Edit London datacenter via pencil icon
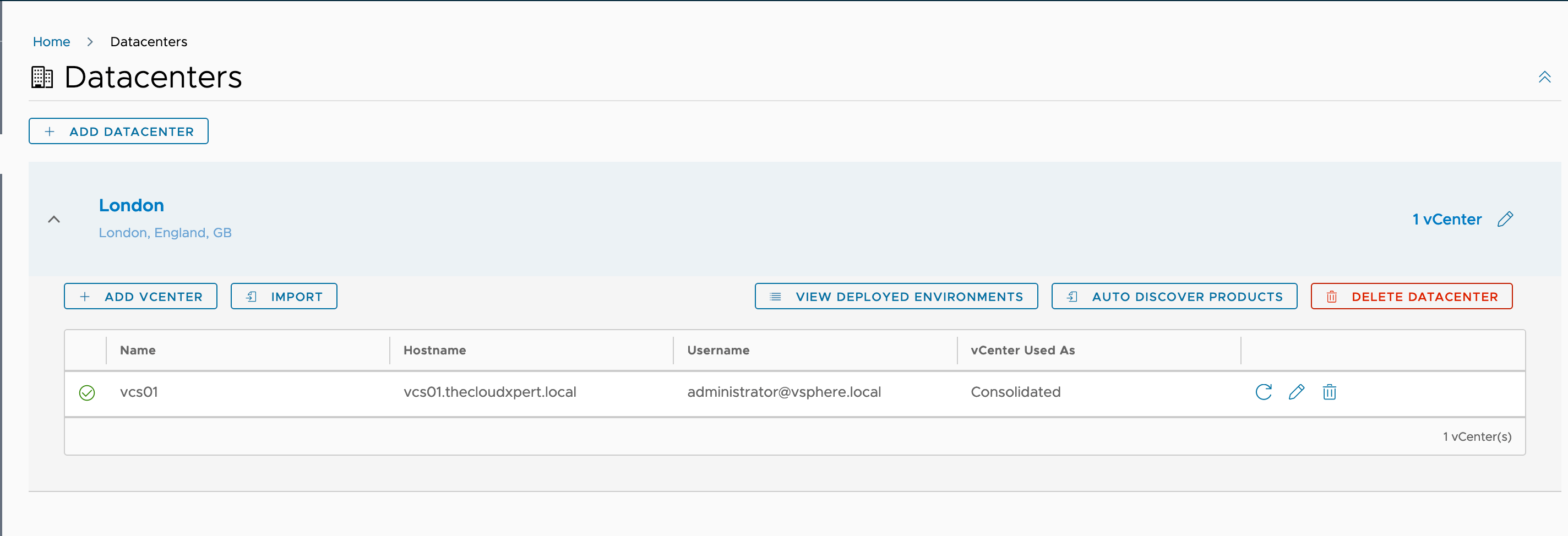Screen dimensions: 1568x536 point(1505,219)
